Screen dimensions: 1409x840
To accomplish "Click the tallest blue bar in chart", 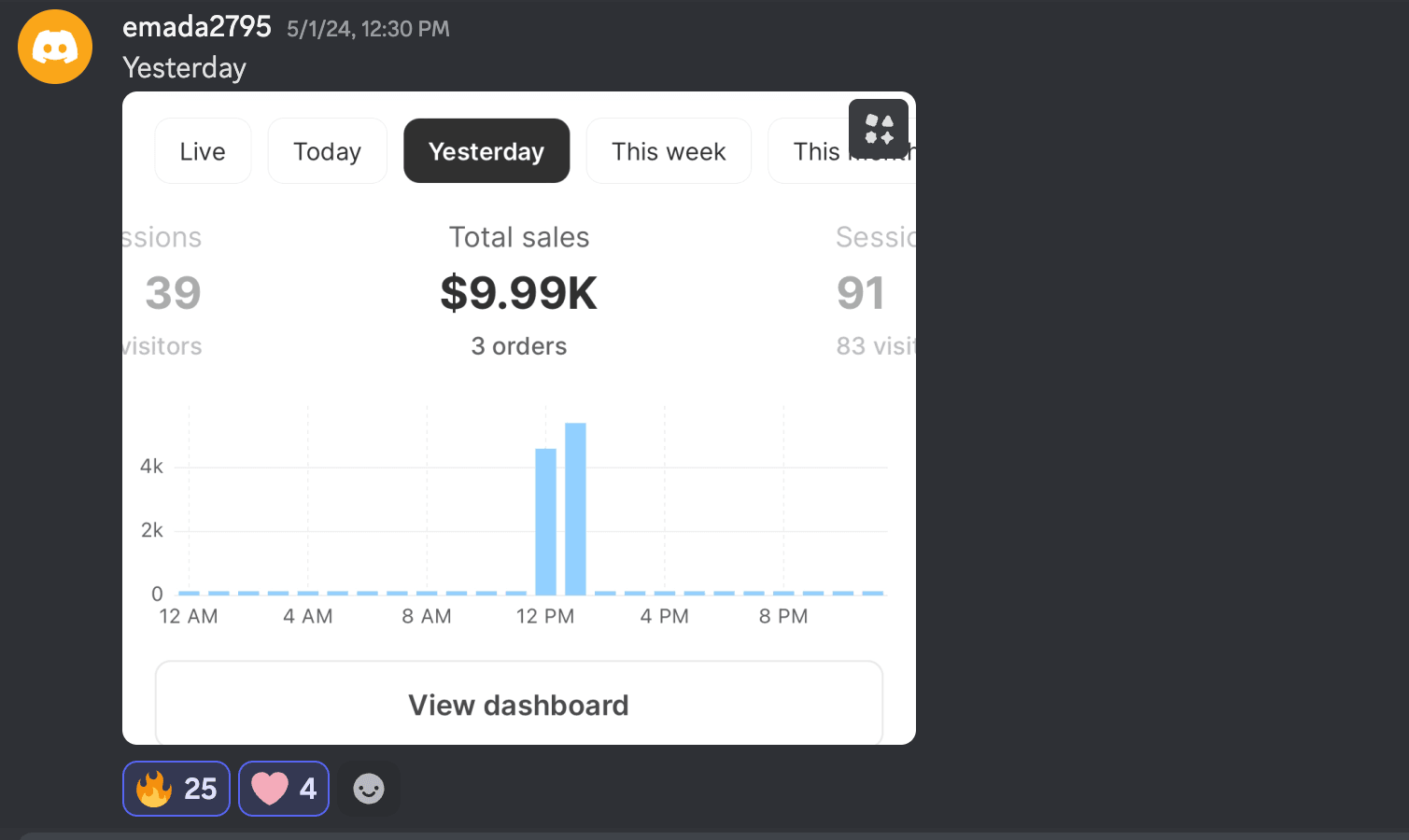I will [575, 509].
